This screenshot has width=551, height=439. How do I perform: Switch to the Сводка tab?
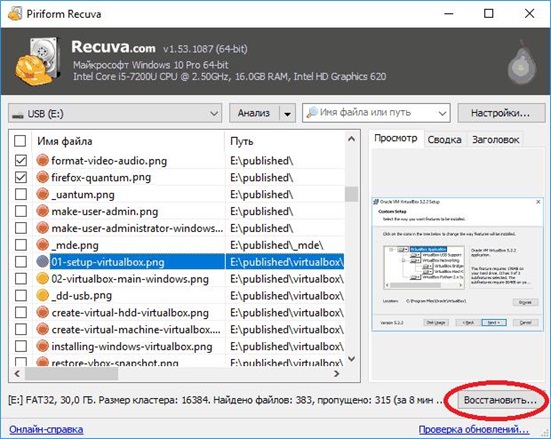pos(445,140)
